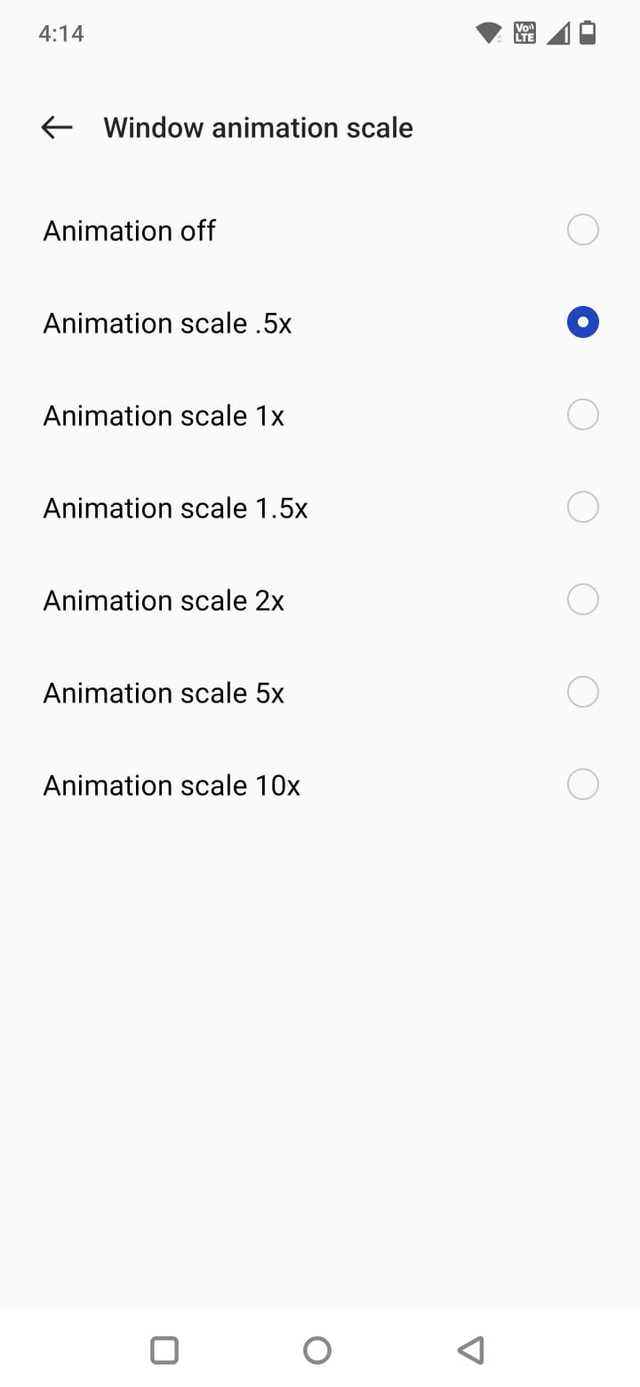Choose the Animation scale 2x label
The image size is (640, 1387).
[163, 600]
